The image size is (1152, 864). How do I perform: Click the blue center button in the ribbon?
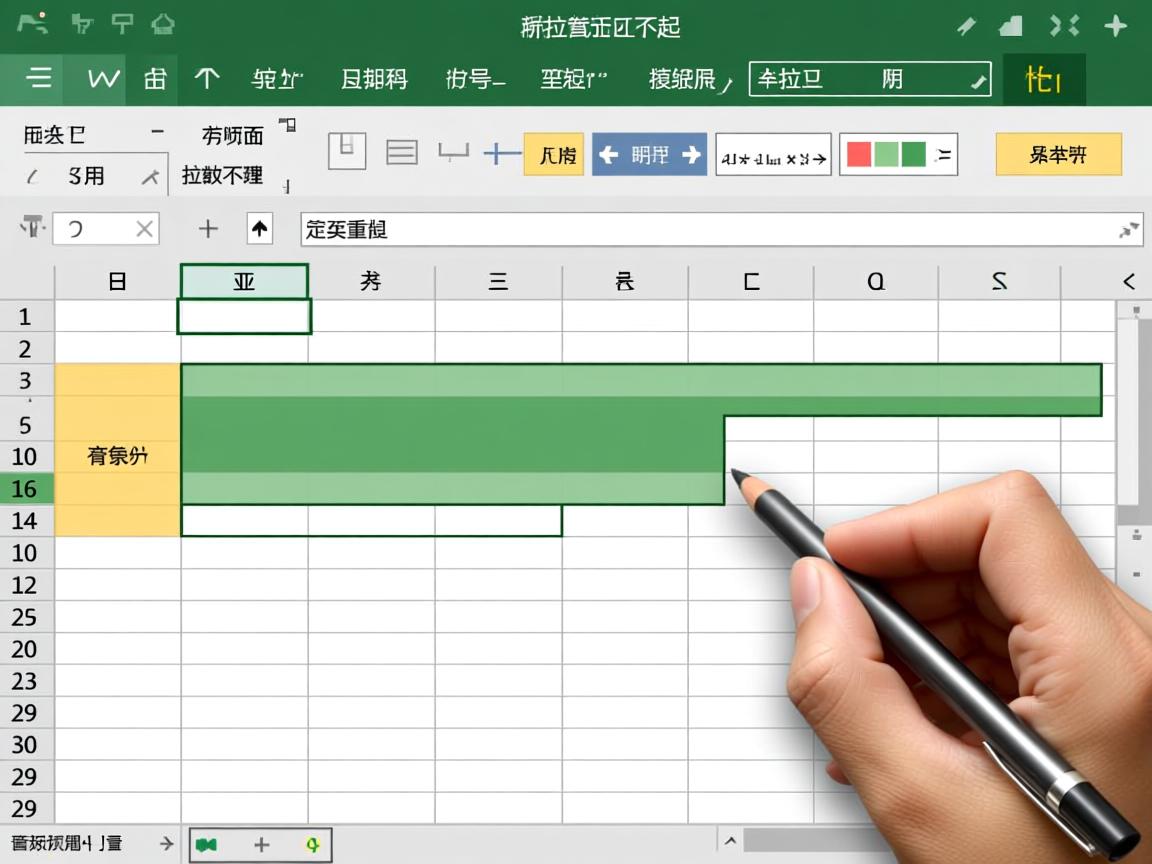pyautogui.click(x=649, y=155)
